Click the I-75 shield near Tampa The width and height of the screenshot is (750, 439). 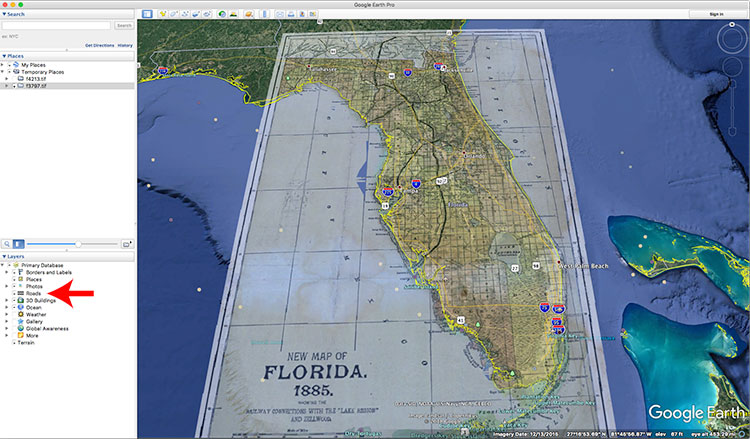388,192
